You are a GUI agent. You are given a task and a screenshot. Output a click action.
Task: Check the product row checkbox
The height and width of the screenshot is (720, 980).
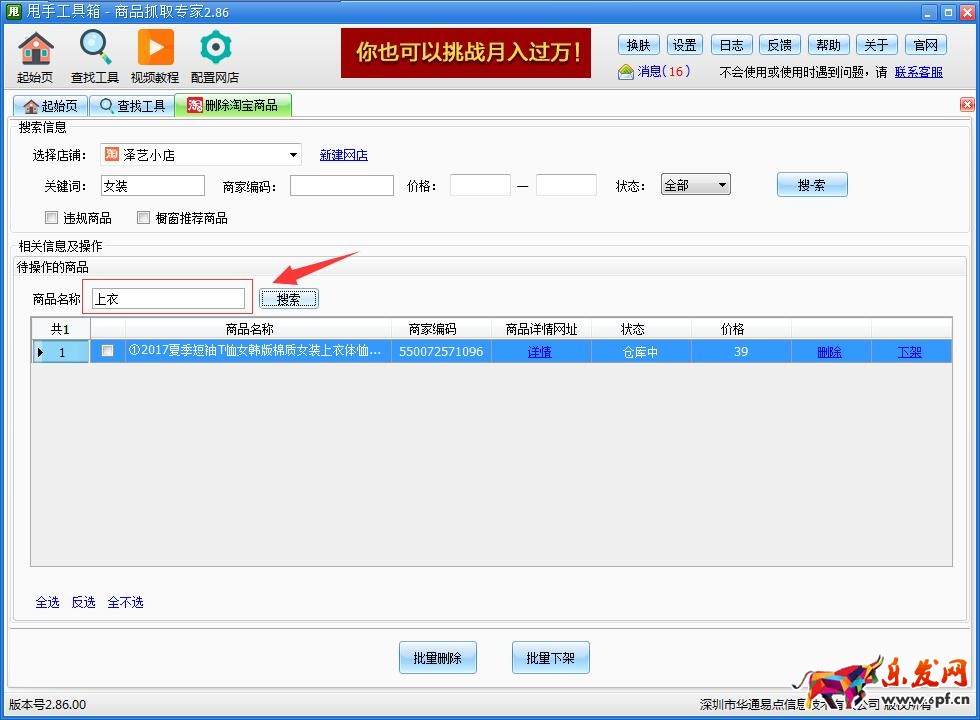pos(107,351)
